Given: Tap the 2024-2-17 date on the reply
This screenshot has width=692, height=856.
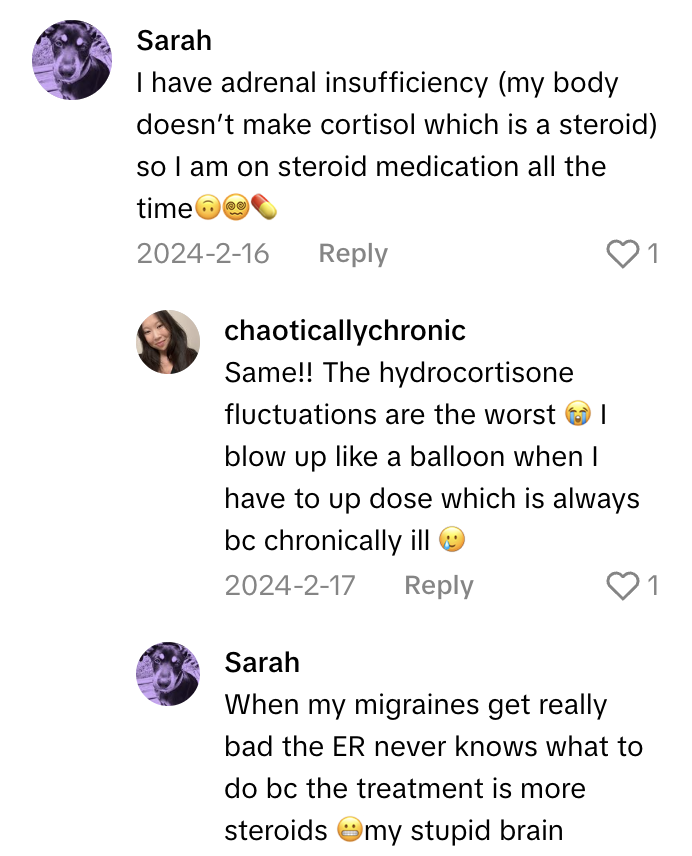Looking at the screenshot, I should point(289,585).
